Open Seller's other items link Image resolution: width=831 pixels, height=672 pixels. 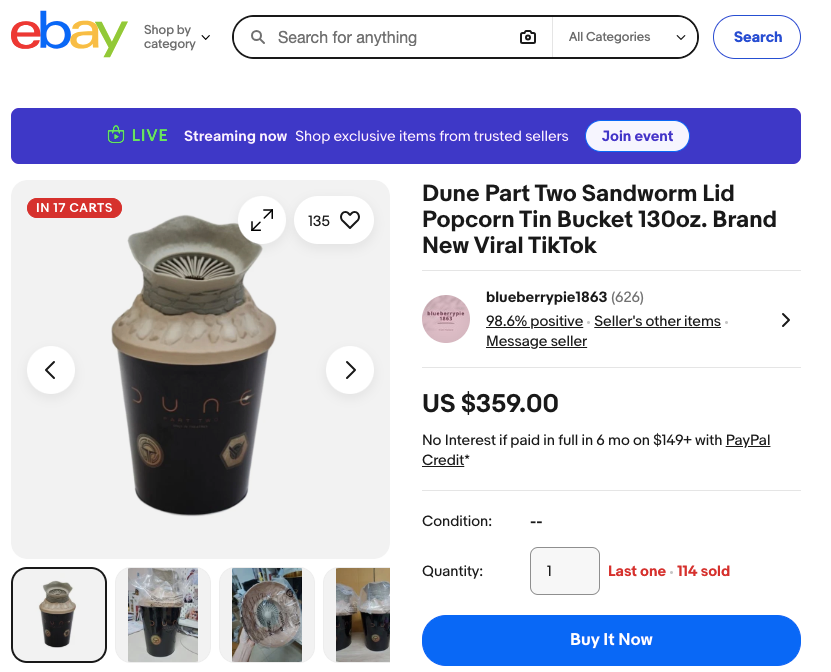click(657, 321)
